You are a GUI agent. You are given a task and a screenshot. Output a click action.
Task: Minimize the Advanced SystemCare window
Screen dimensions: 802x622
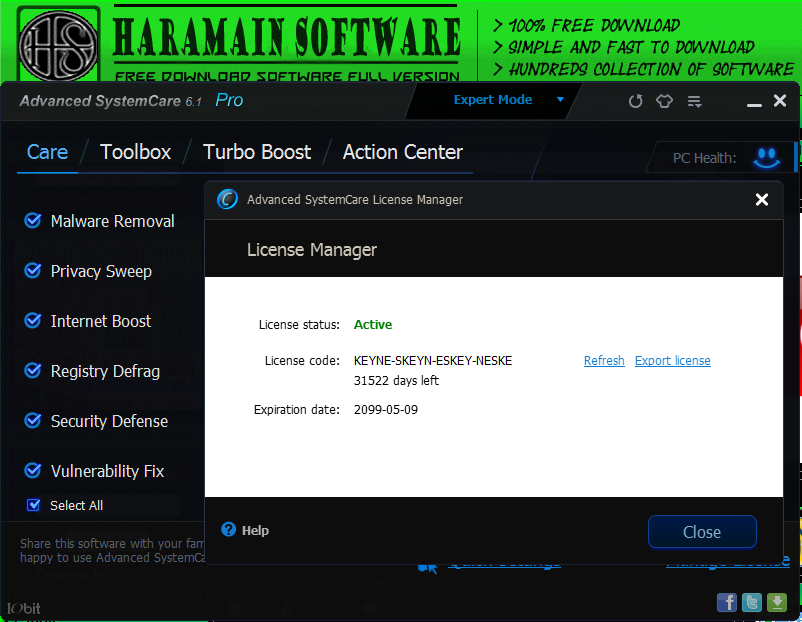754,104
